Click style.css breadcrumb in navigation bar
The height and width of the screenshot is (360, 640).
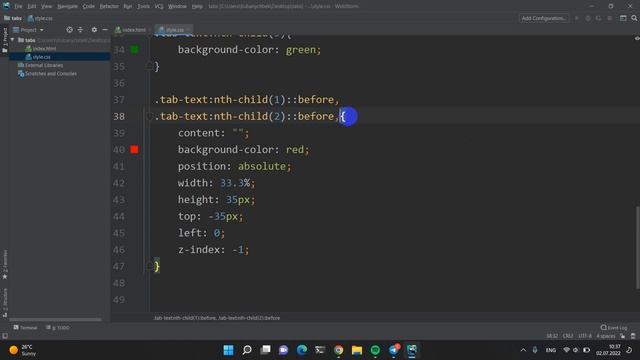click(x=40, y=18)
